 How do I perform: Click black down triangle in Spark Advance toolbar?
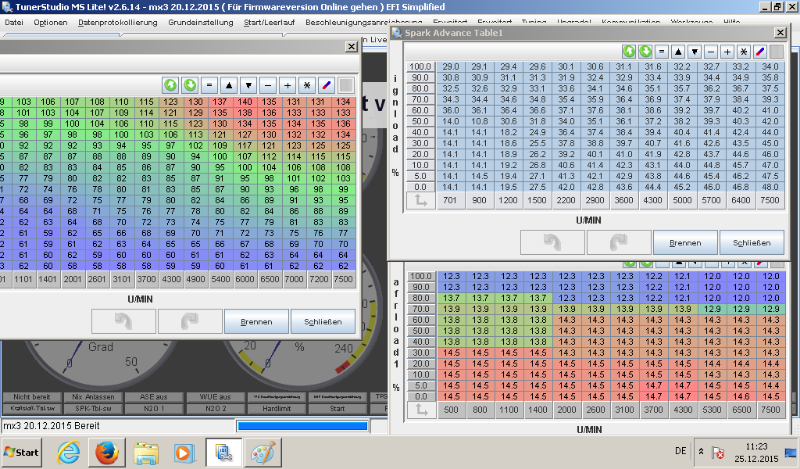(x=694, y=50)
